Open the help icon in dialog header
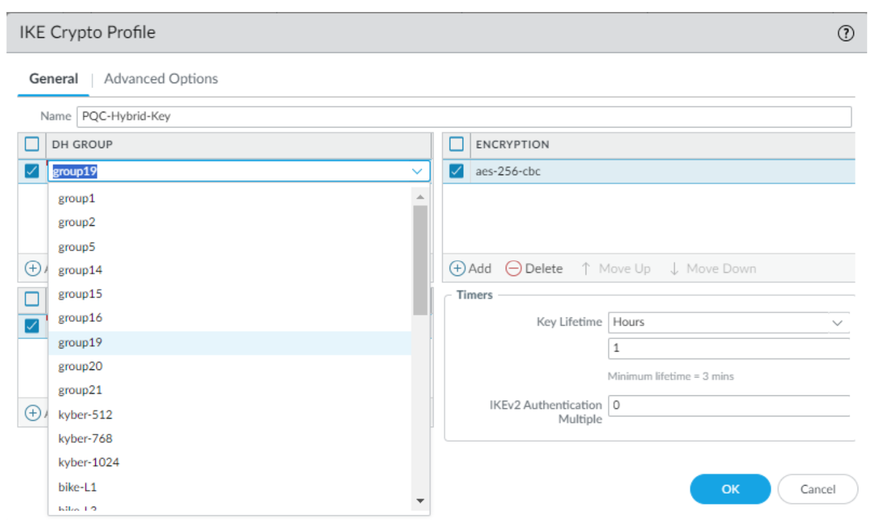 (845, 33)
